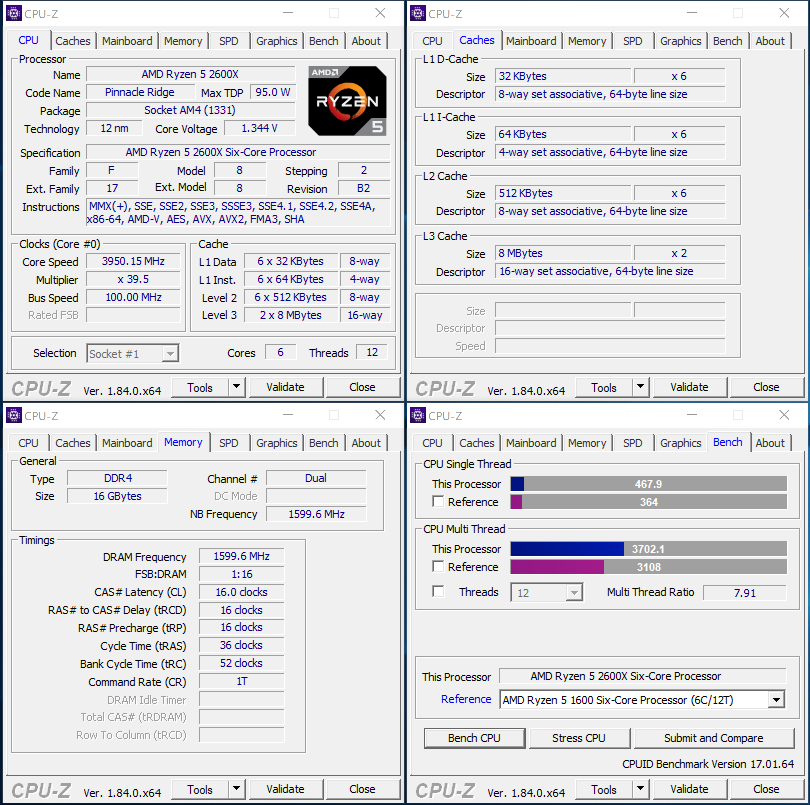Enable the Reference checkbox under CPU Multi Thread
Screen dimensions: 810x805
438,567
